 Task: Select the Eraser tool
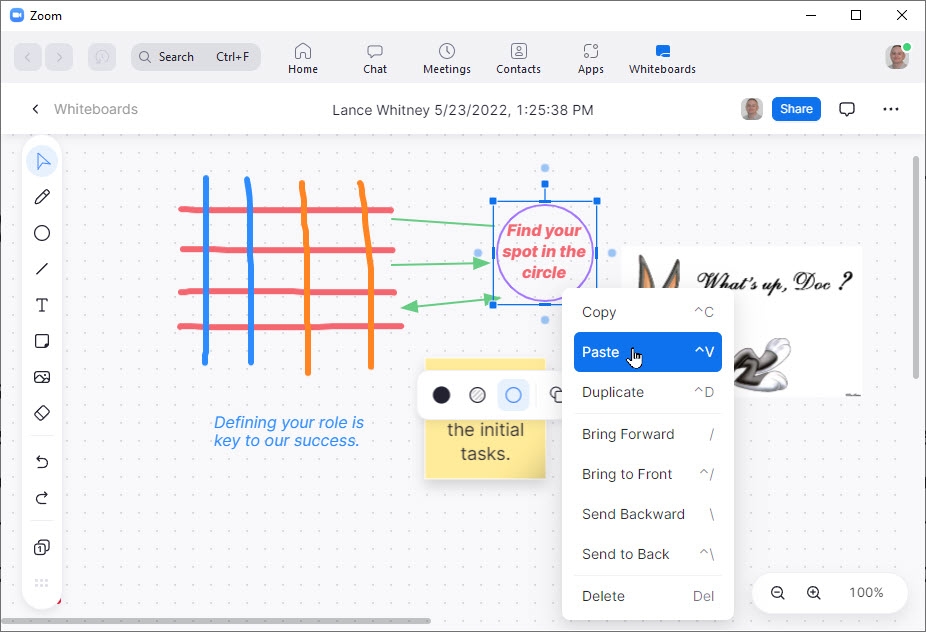point(42,413)
